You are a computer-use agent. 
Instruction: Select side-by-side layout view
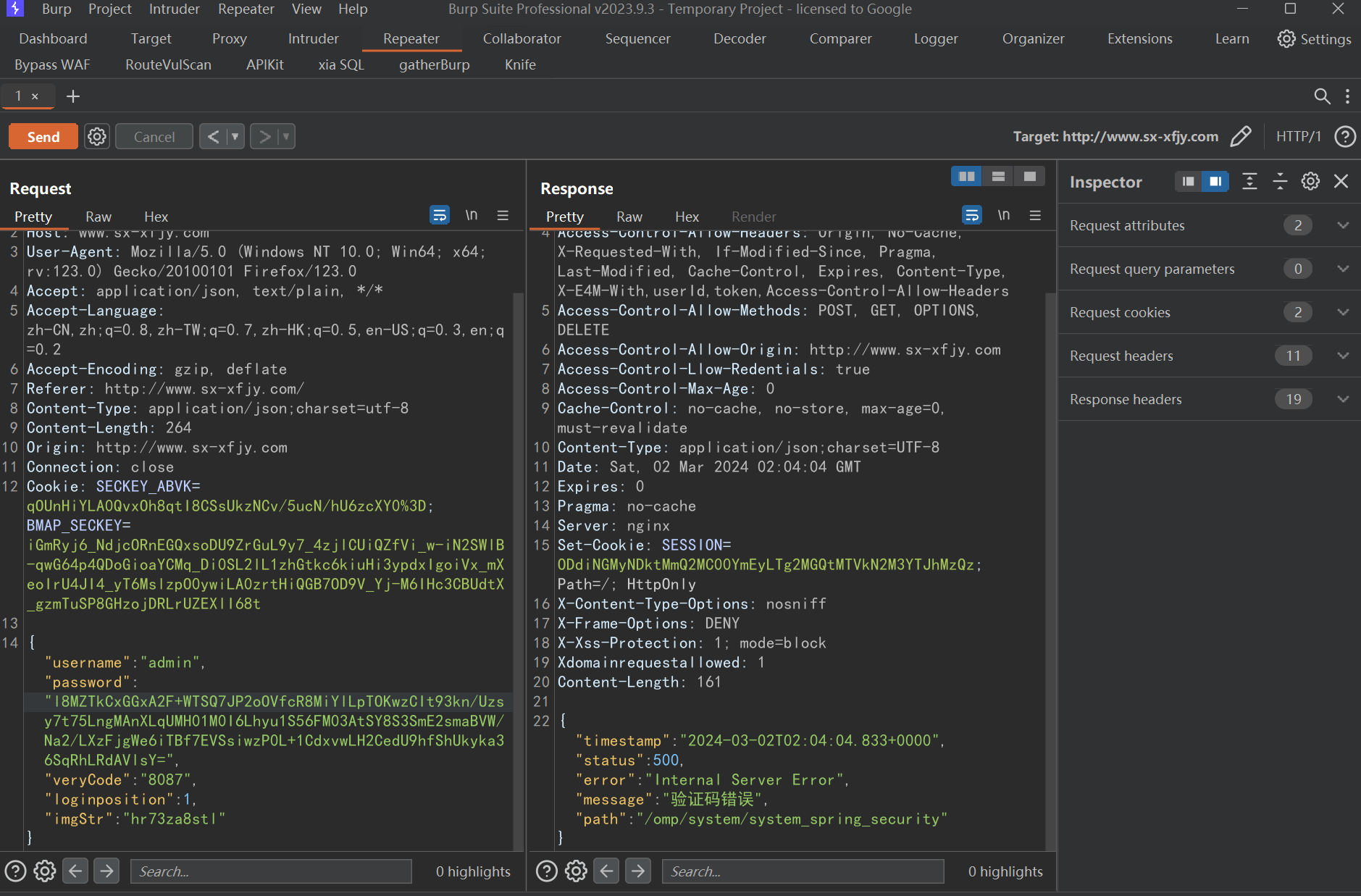966,176
